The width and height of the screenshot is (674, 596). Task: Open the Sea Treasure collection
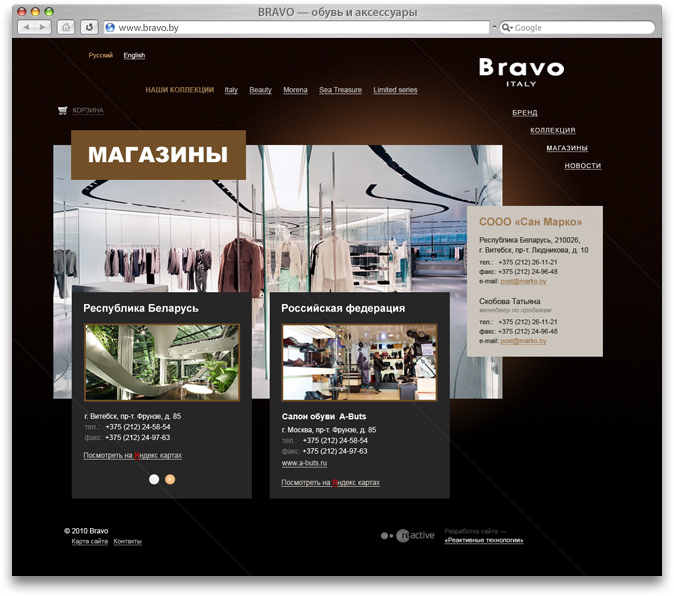(x=340, y=90)
